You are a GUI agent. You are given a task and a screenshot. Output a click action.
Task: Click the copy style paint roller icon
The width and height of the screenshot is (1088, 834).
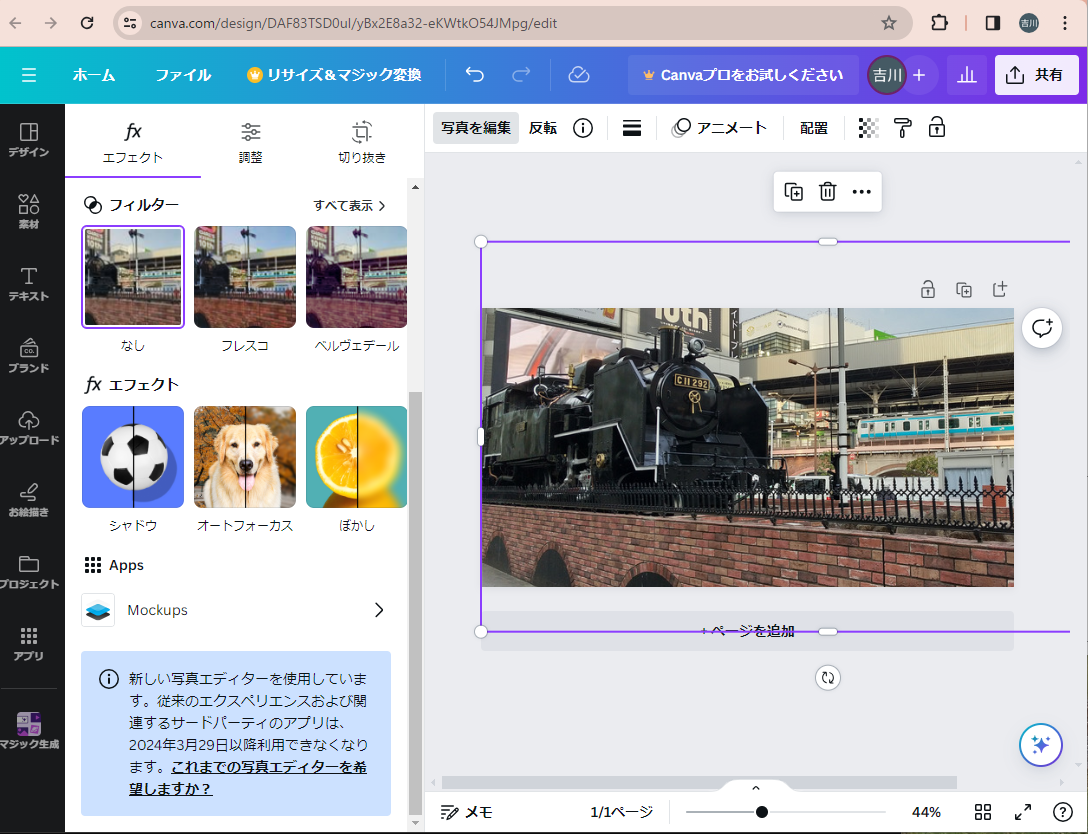point(902,128)
